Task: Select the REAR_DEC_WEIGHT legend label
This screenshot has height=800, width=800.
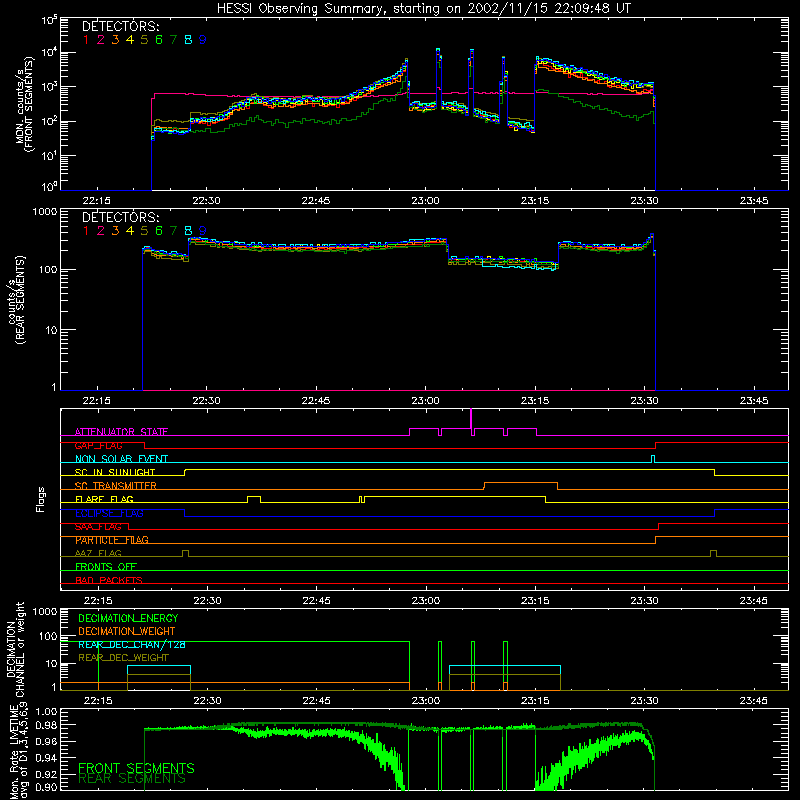Action: [x=123, y=658]
